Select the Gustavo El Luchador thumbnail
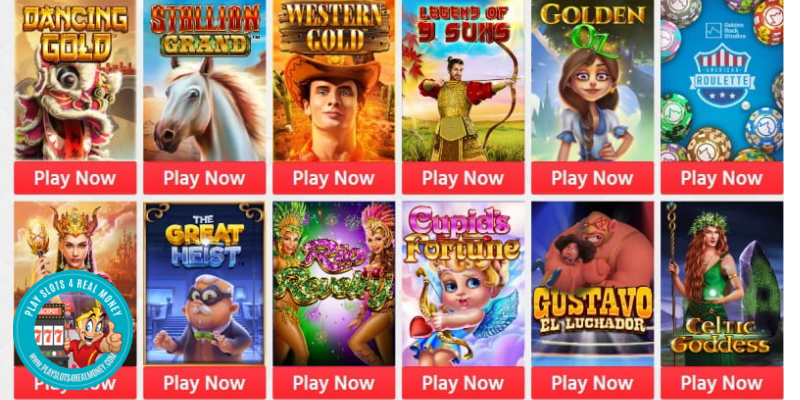The width and height of the screenshot is (800, 400). point(592,284)
